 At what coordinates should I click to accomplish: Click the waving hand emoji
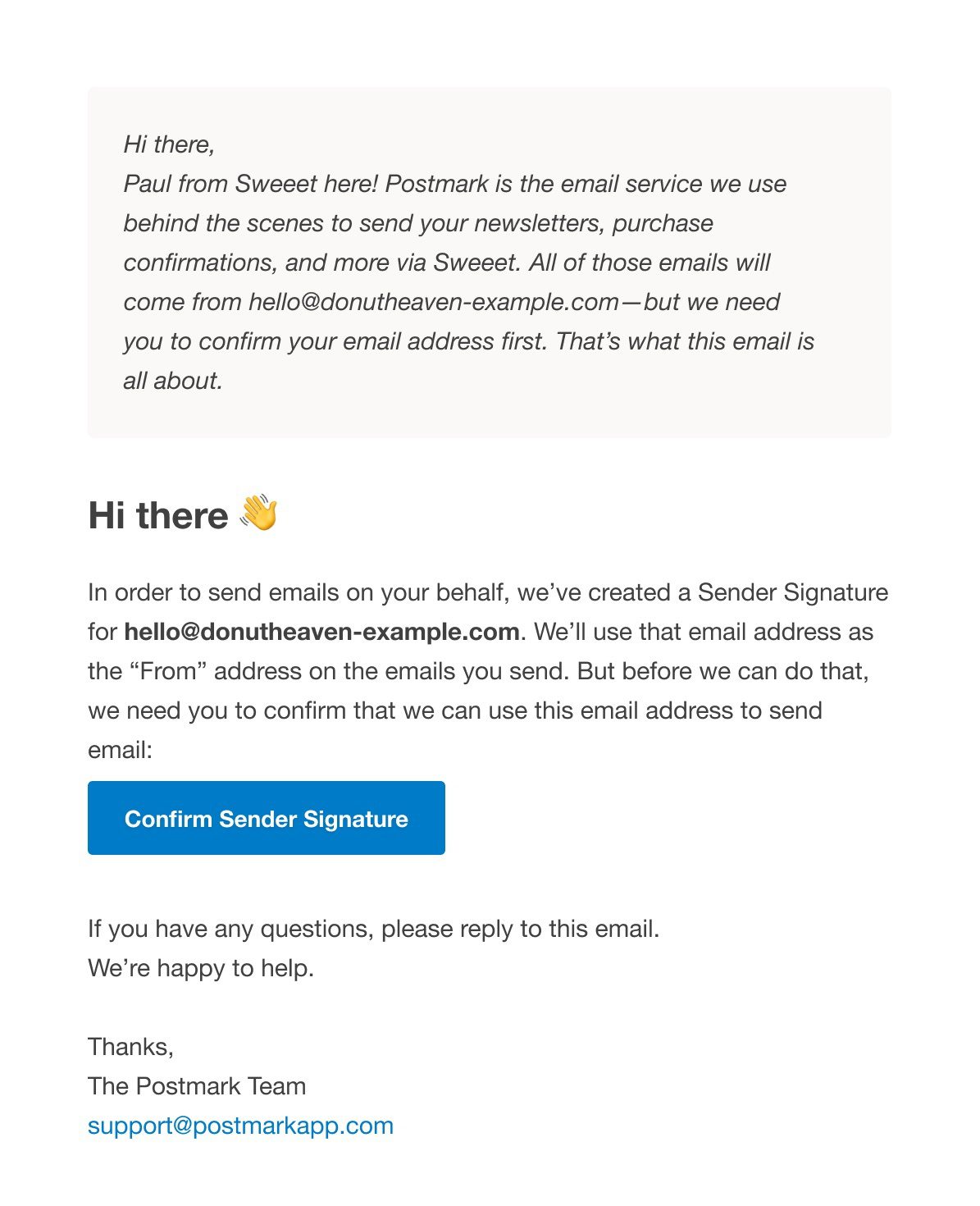(259, 514)
